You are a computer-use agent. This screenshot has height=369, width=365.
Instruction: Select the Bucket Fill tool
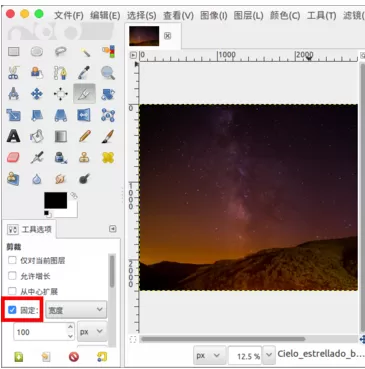(x=37, y=136)
